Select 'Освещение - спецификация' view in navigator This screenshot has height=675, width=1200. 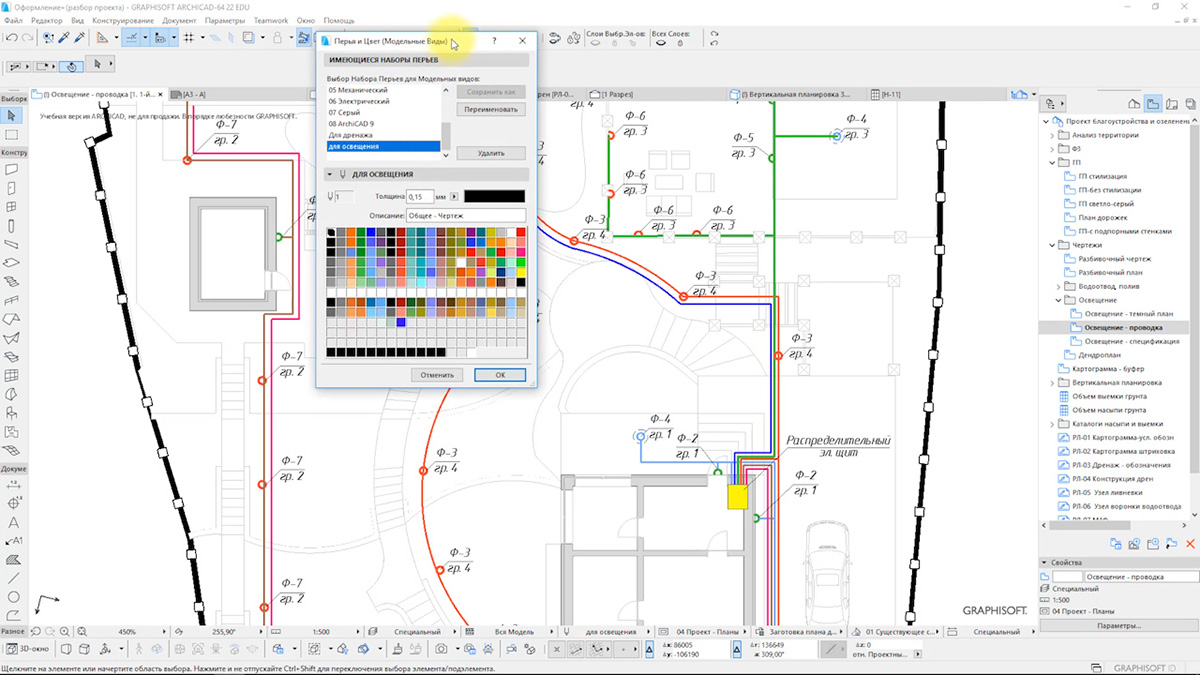pos(1131,341)
